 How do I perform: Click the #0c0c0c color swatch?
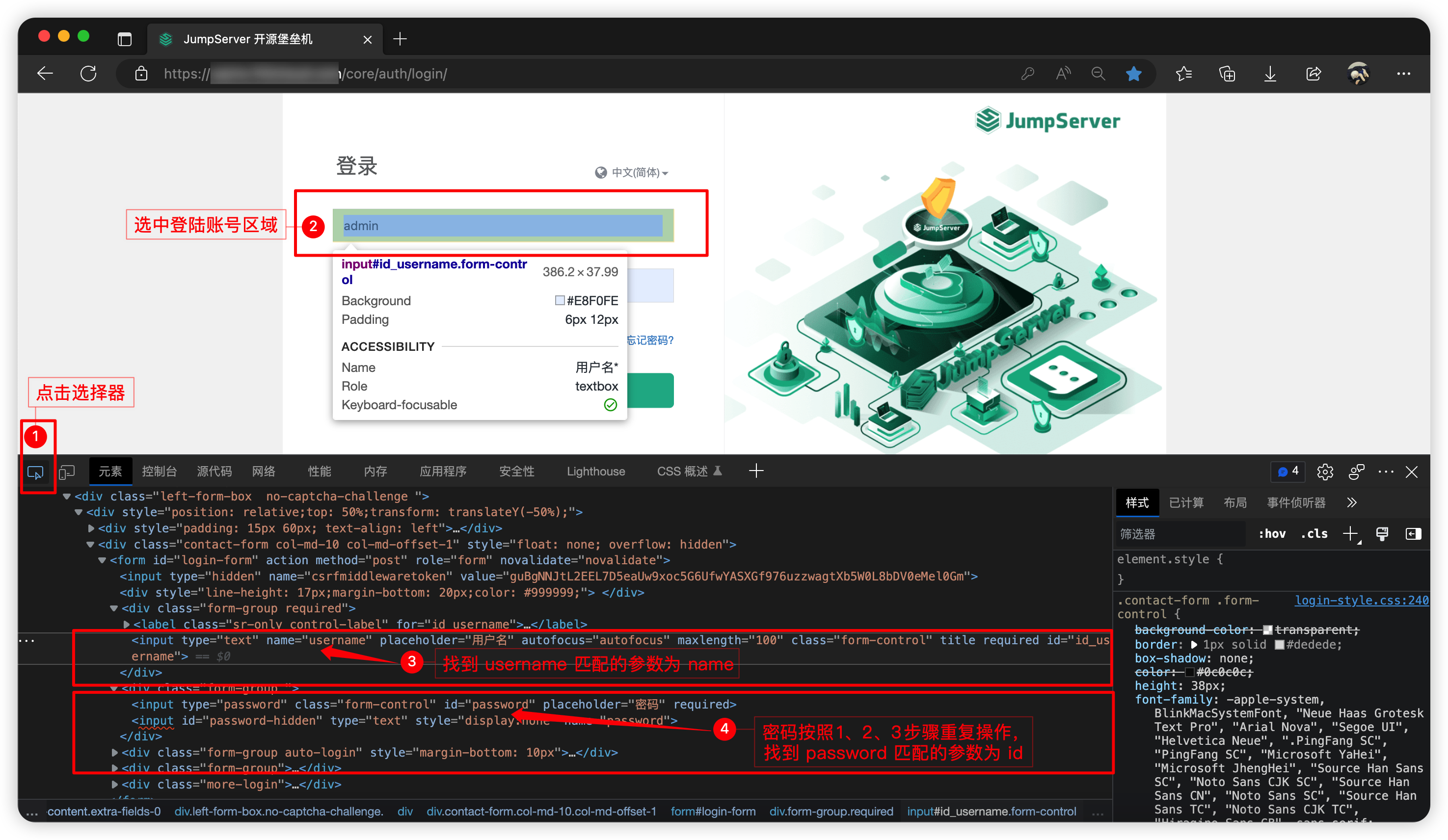[1189, 672]
